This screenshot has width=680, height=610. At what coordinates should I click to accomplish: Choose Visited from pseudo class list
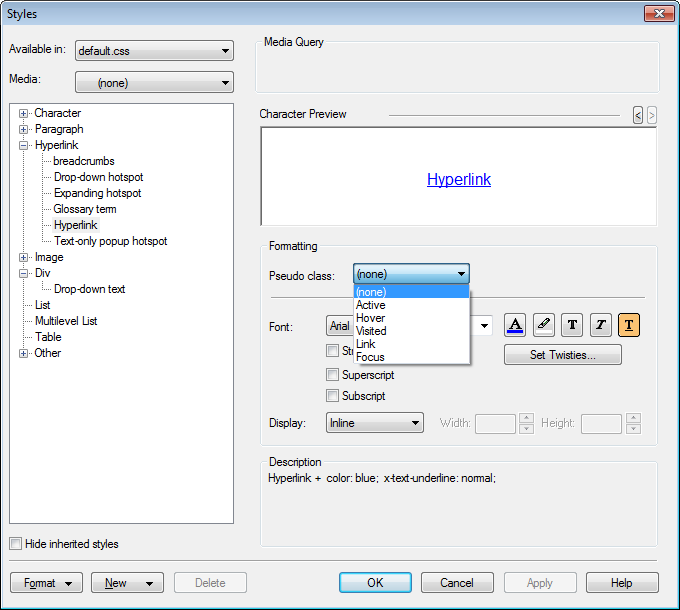pyautogui.click(x=371, y=331)
